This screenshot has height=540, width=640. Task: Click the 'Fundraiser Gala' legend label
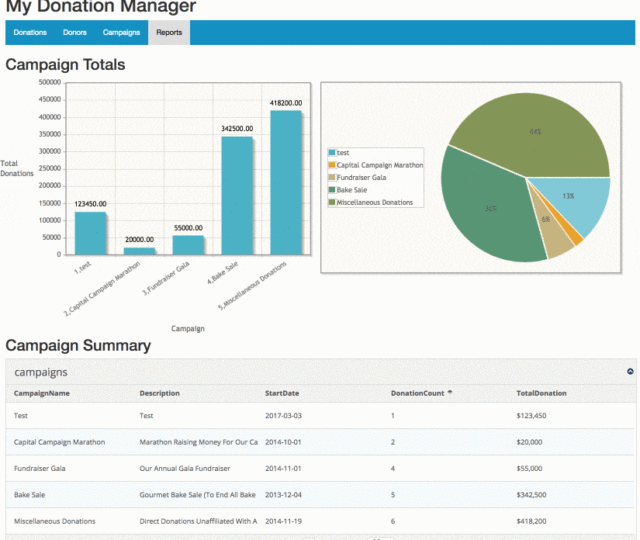[x=361, y=178]
